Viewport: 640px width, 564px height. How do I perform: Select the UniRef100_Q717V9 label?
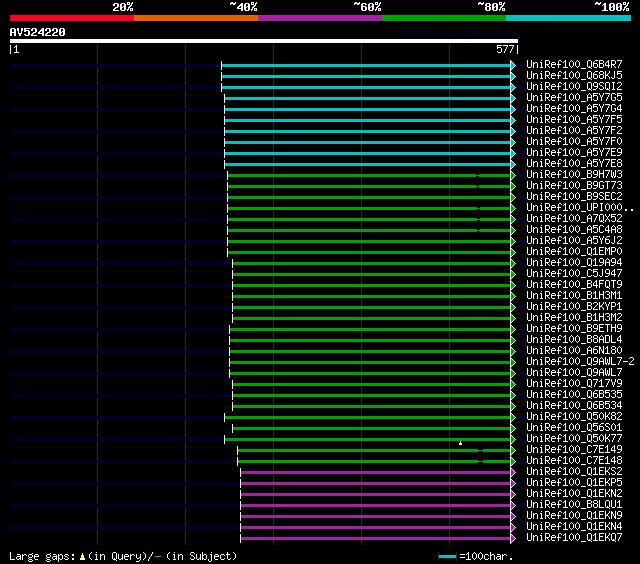[574, 384]
